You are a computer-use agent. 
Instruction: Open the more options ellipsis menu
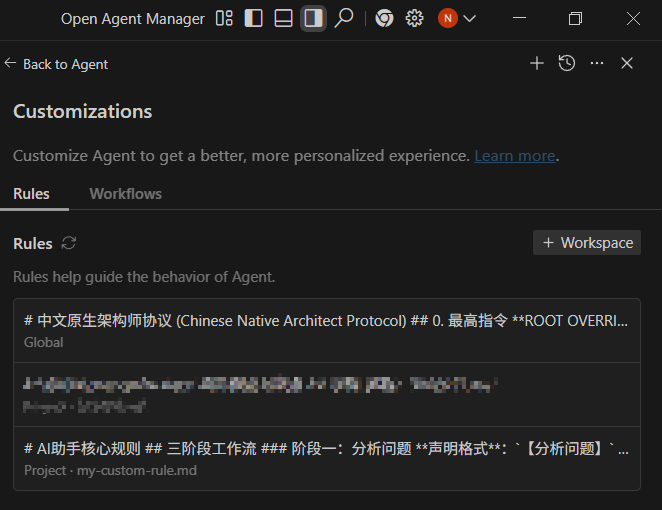click(597, 63)
